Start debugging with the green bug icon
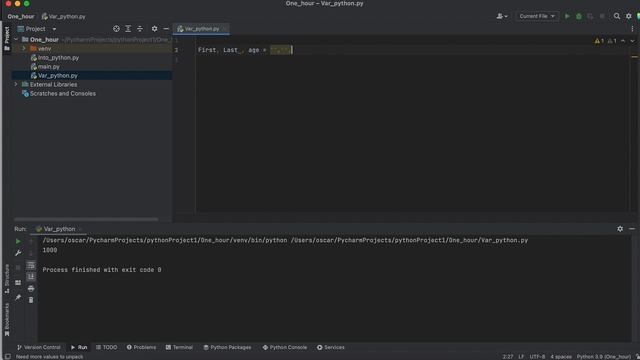The width and height of the screenshot is (640, 360). pyautogui.click(x=579, y=16)
